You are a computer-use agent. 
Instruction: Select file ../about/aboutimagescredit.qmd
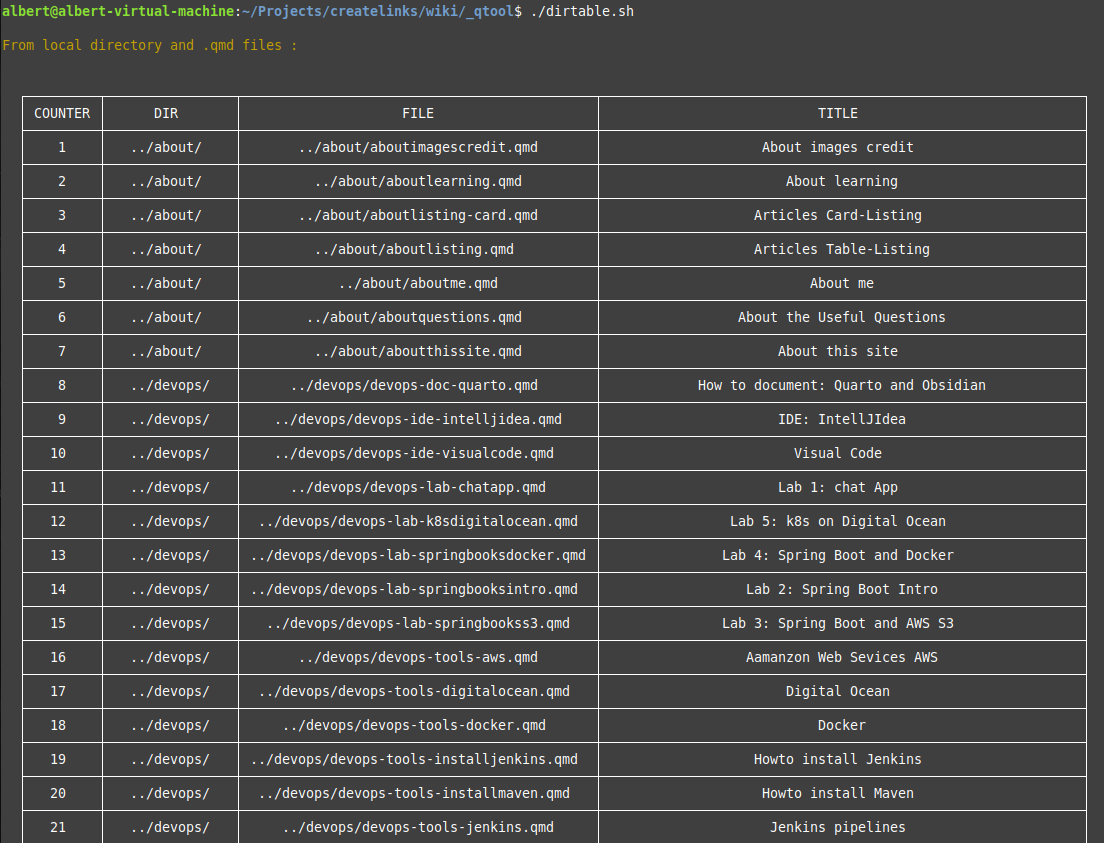coord(418,147)
